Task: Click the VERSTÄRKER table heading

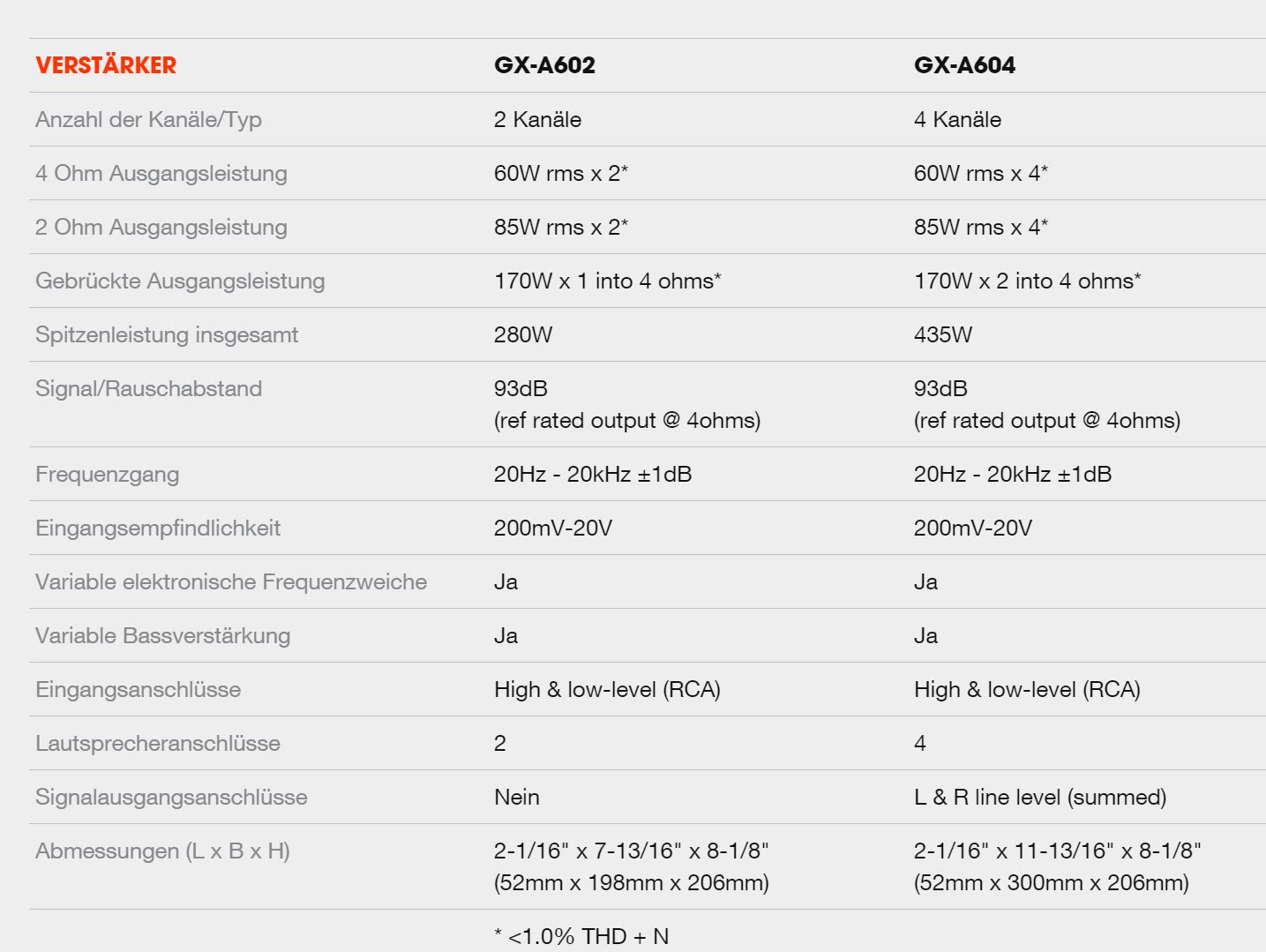Action: tap(106, 65)
